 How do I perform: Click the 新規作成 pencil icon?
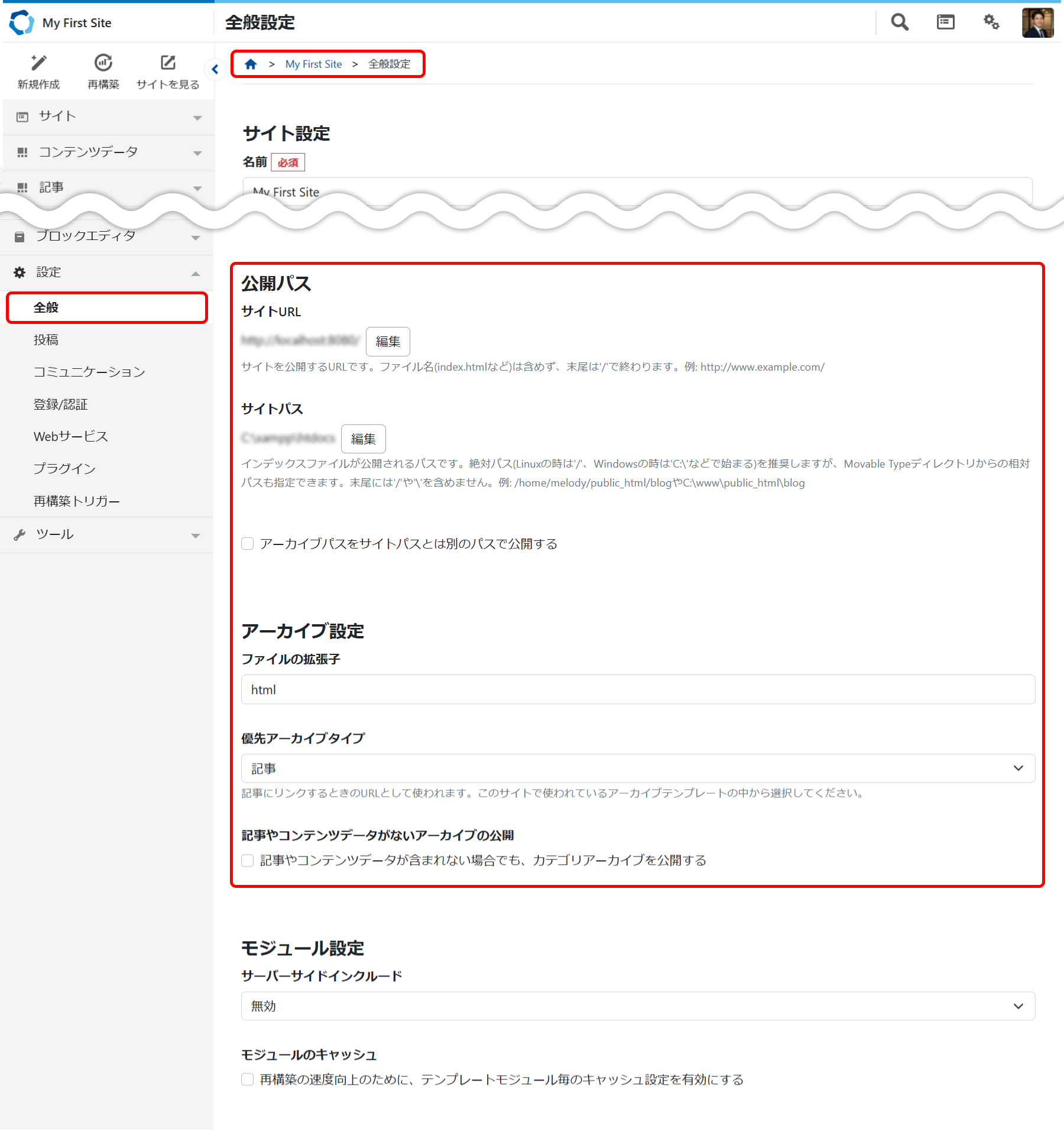click(39, 63)
